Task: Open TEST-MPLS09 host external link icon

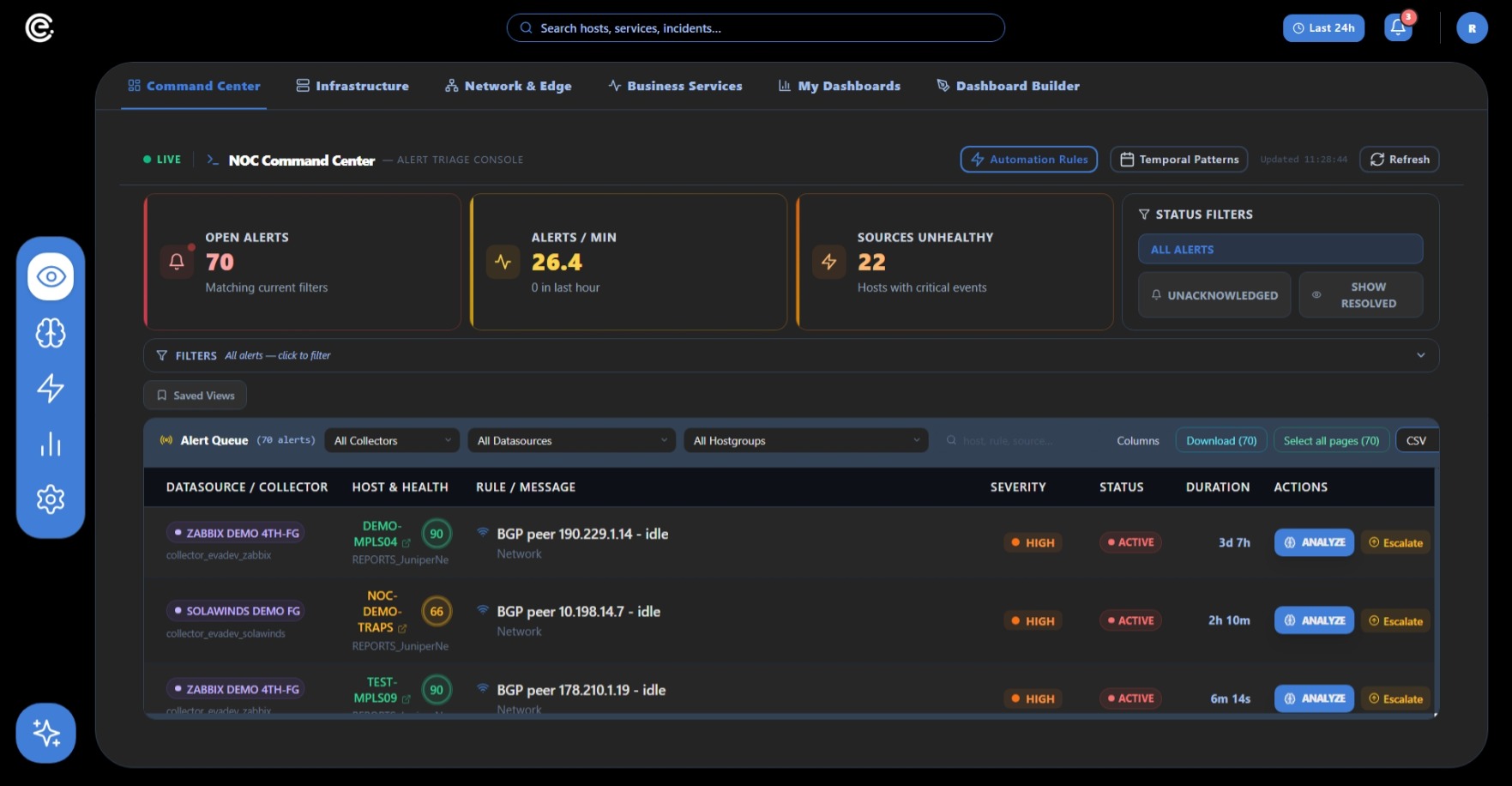Action: [x=407, y=698]
